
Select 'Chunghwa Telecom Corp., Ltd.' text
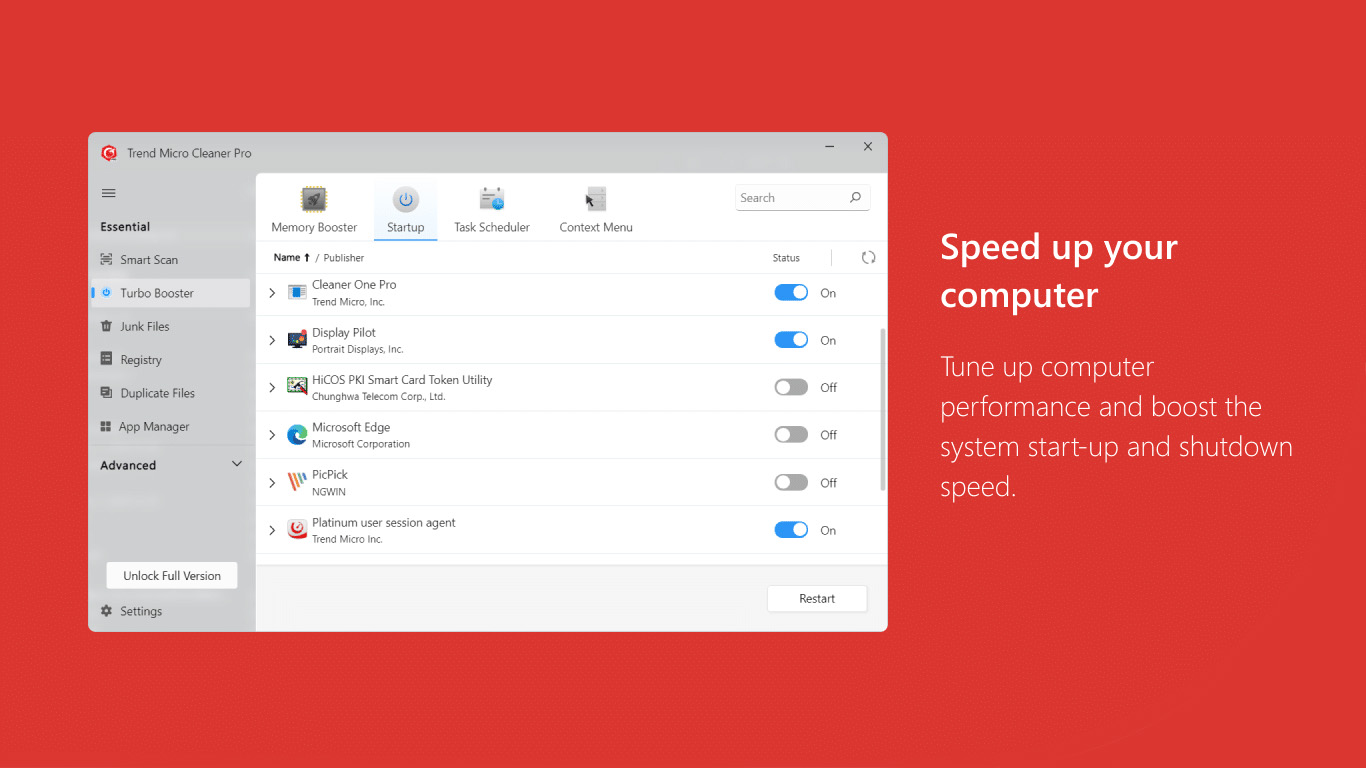click(x=379, y=397)
